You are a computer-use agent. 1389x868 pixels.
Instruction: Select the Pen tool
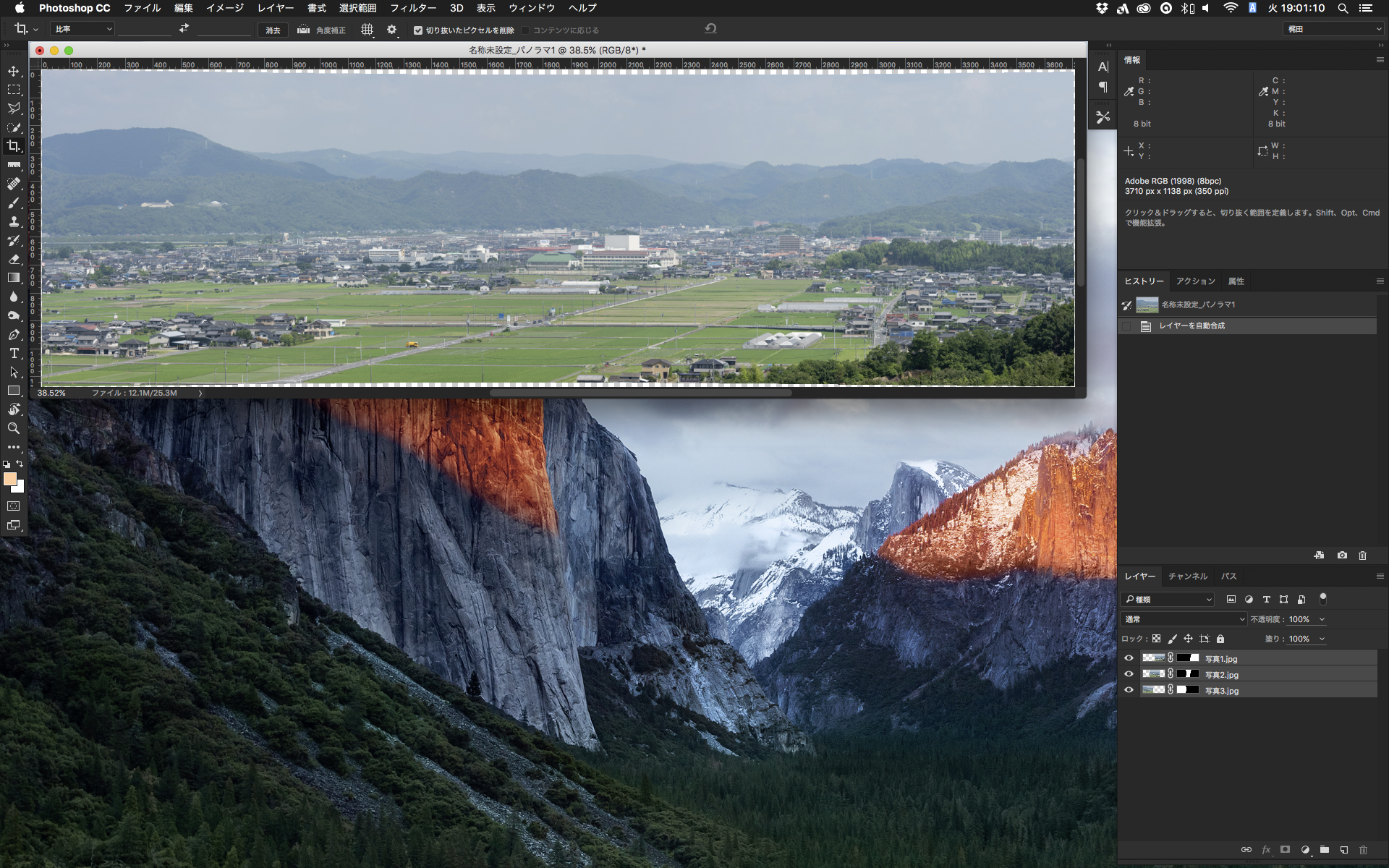(14, 334)
